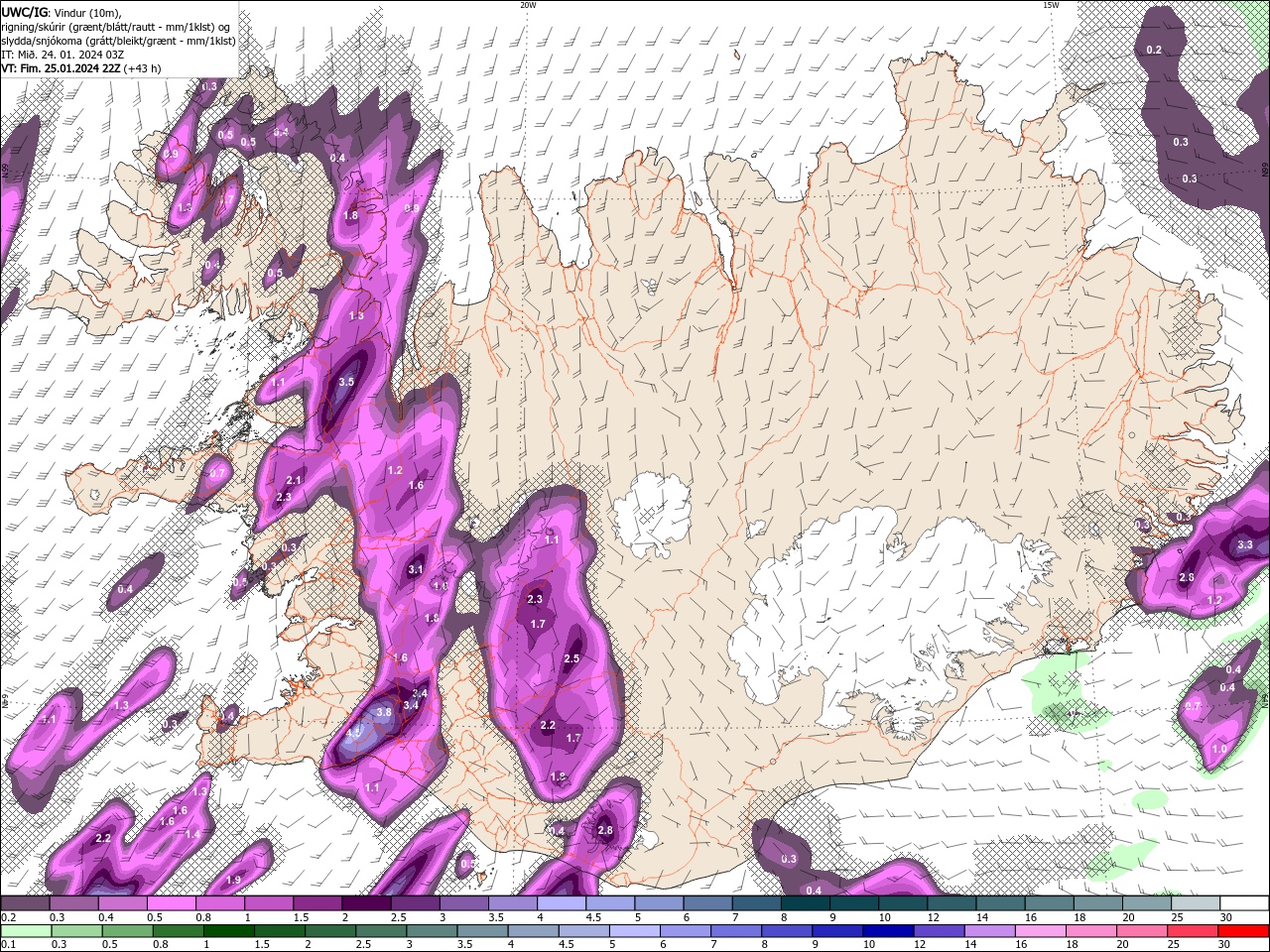Click the 0.9 value over the Westfjords
Viewport: 1270px width, 952px height.
point(171,154)
